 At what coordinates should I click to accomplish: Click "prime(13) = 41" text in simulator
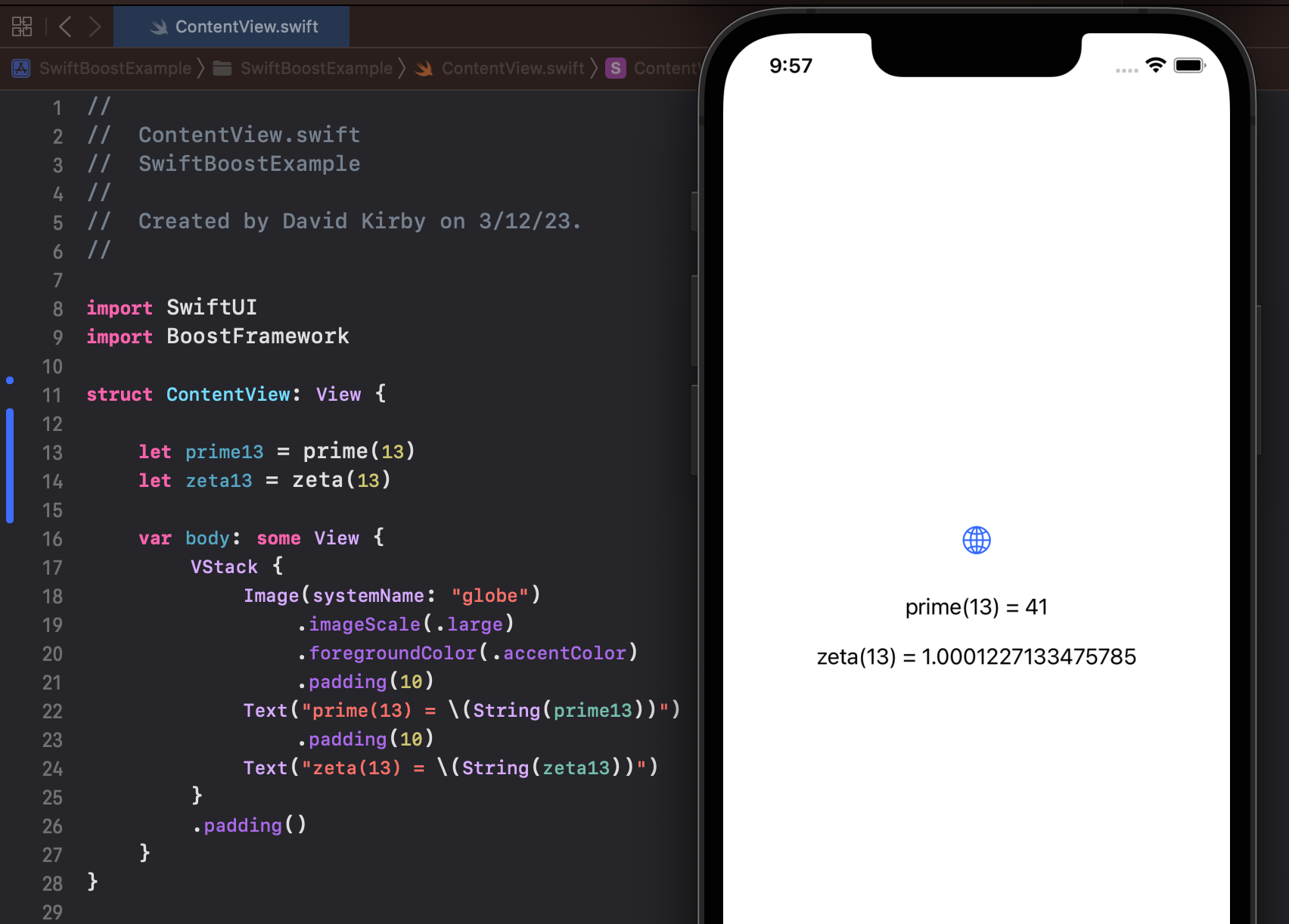(x=977, y=607)
